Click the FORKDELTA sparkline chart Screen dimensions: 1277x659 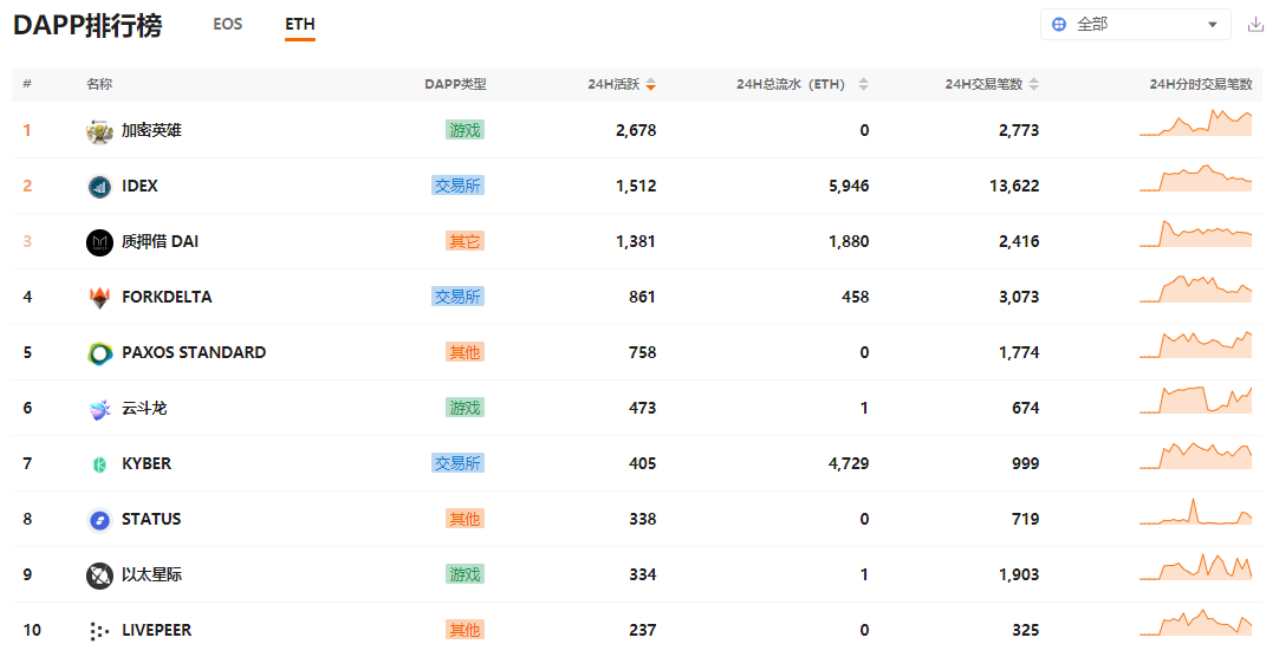pyautogui.click(x=1196, y=288)
